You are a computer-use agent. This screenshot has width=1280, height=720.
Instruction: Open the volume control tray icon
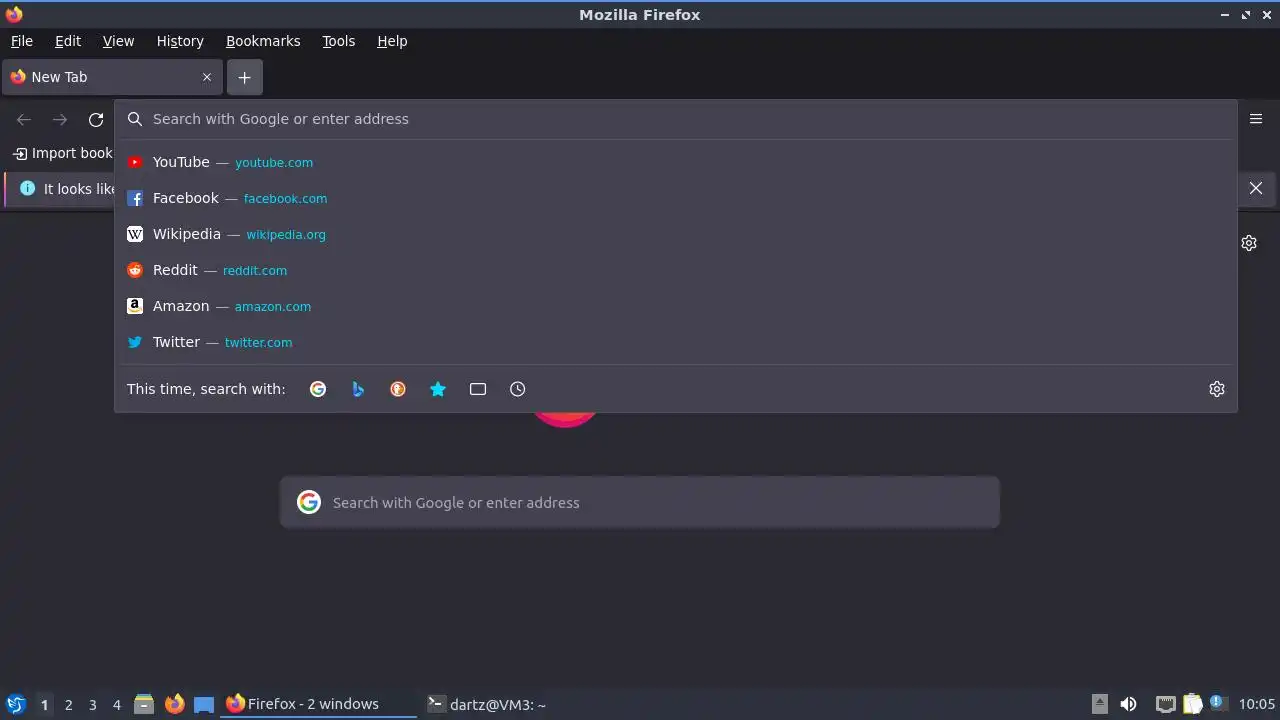(1129, 704)
